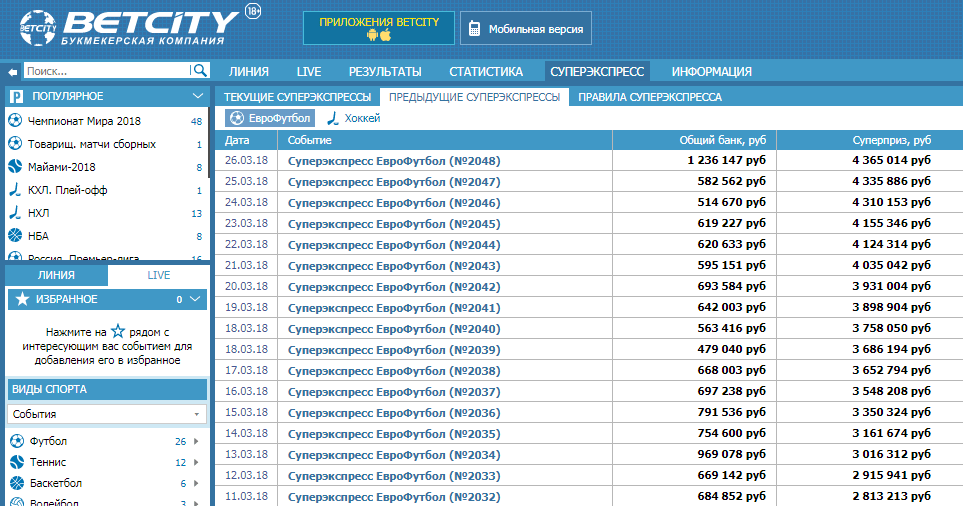Click hockey stick icon next to НХЛ

coord(15,212)
